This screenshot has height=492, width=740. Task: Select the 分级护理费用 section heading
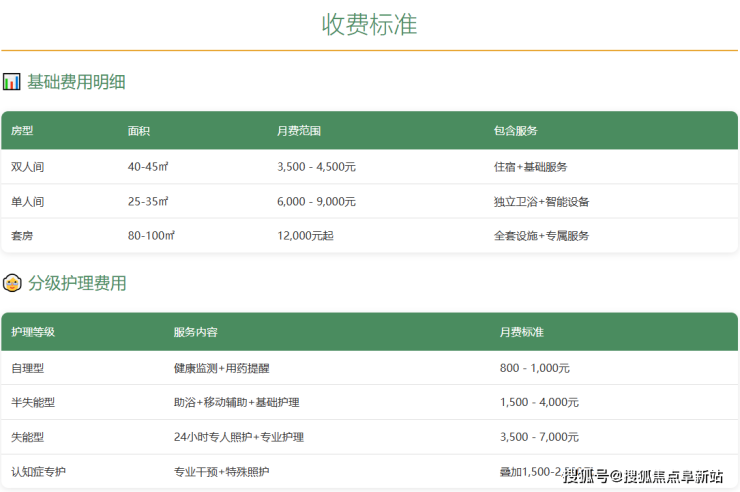click(77, 283)
